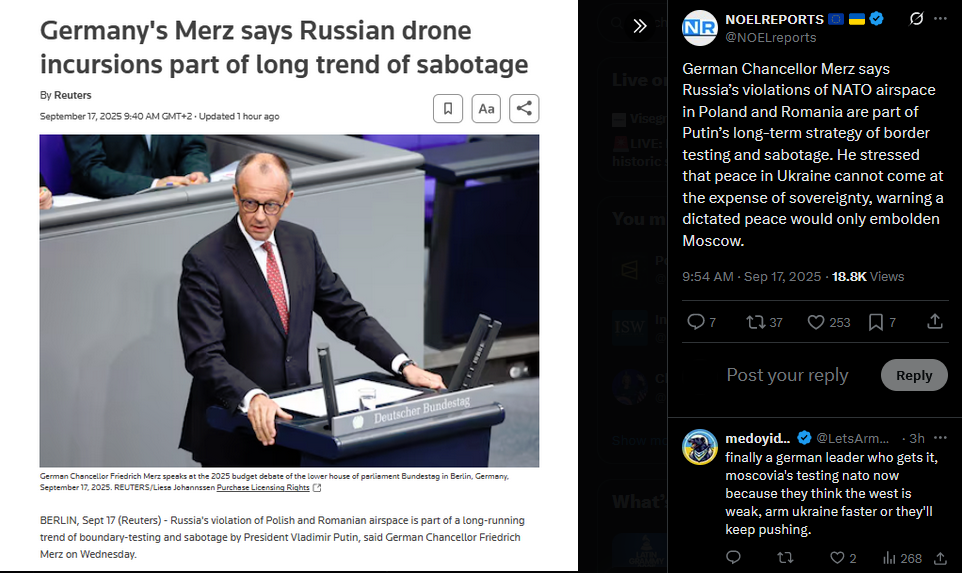Screen dimensions: 962x573
Task: Repost the NOELREPORTS tweet
Action: 764,322
